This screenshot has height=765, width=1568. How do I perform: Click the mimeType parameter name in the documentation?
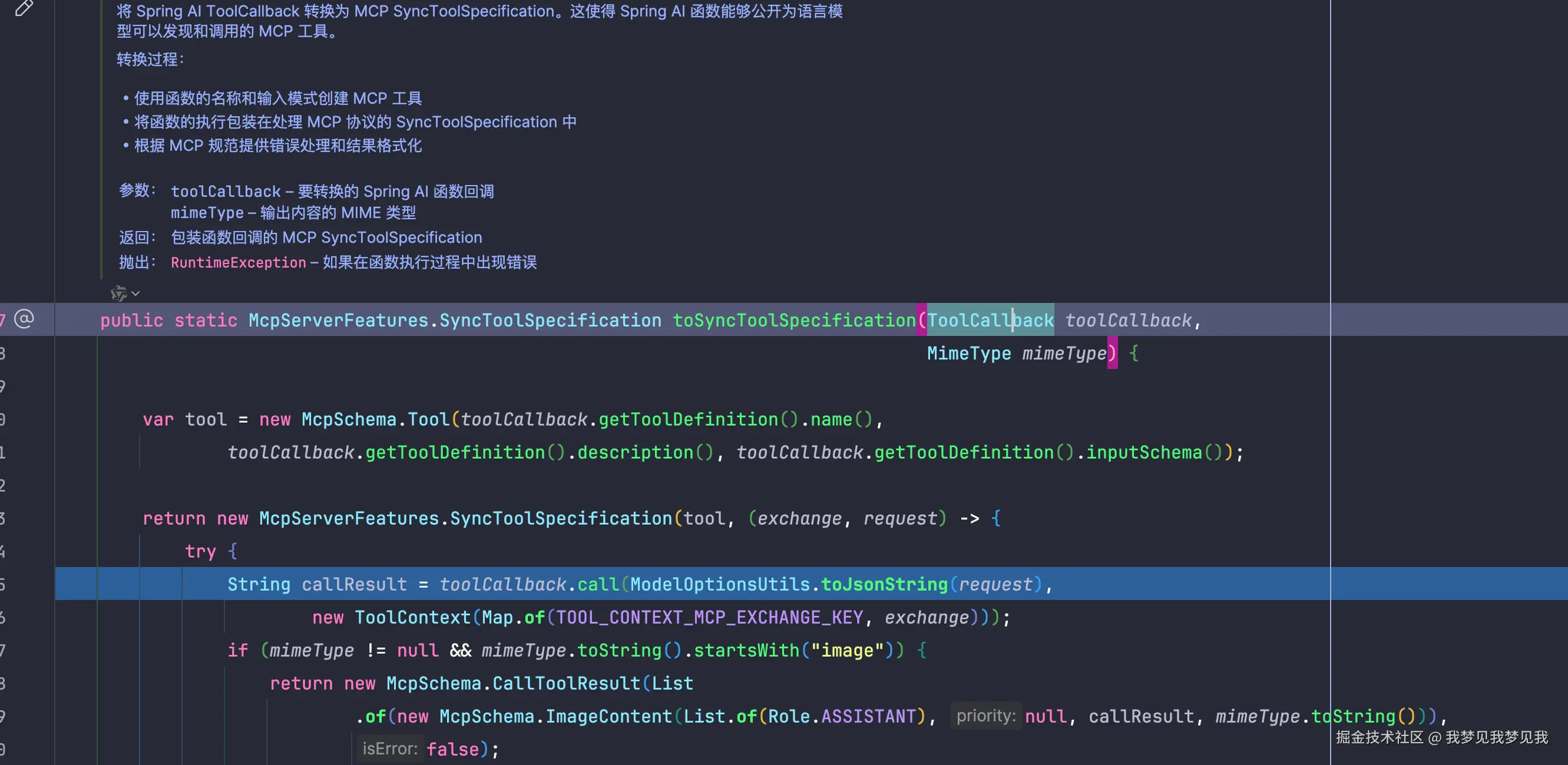(x=207, y=213)
